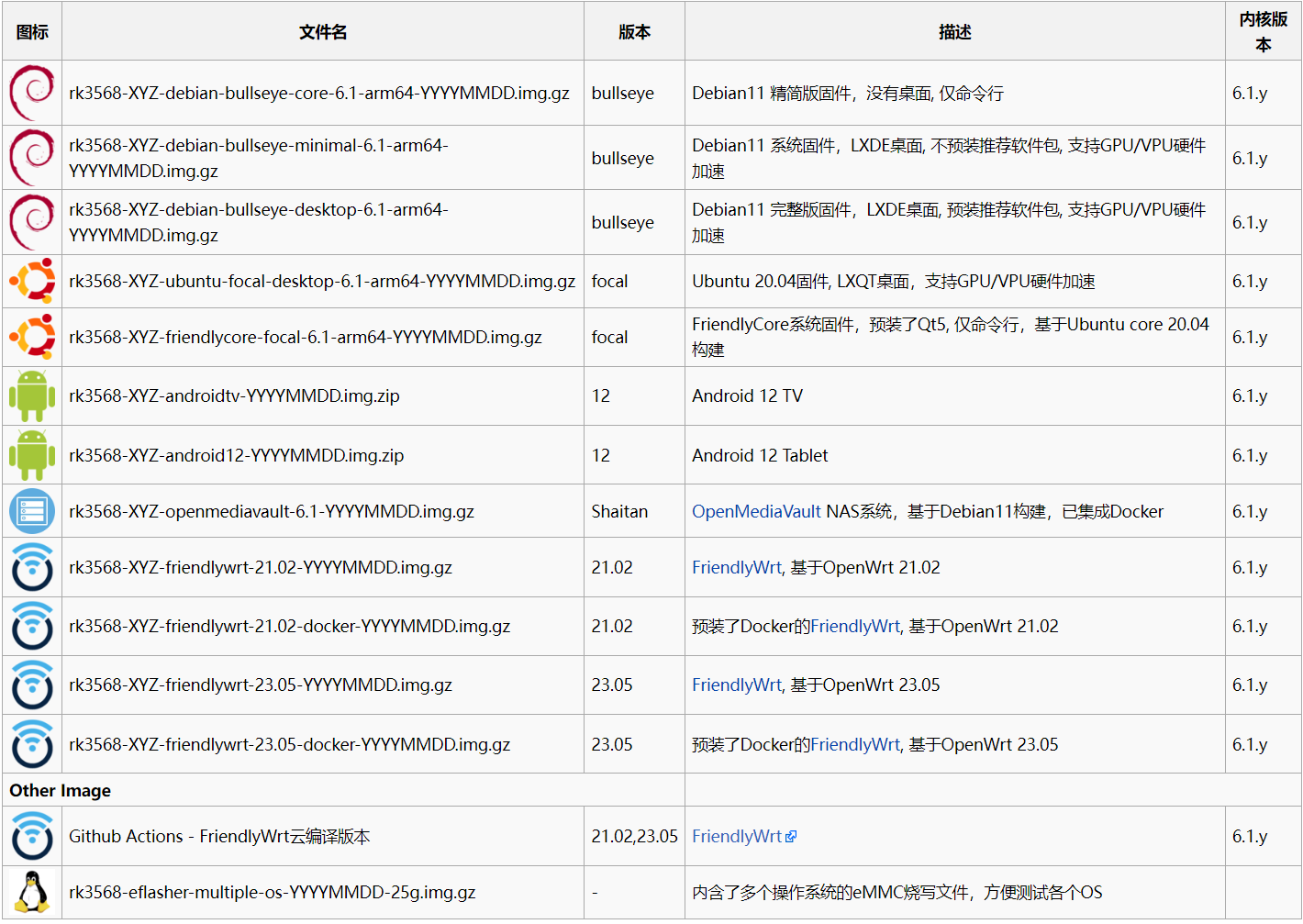
Task: Open FriendlyWrt link in 21.02-docker description
Action: (x=855, y=626)
